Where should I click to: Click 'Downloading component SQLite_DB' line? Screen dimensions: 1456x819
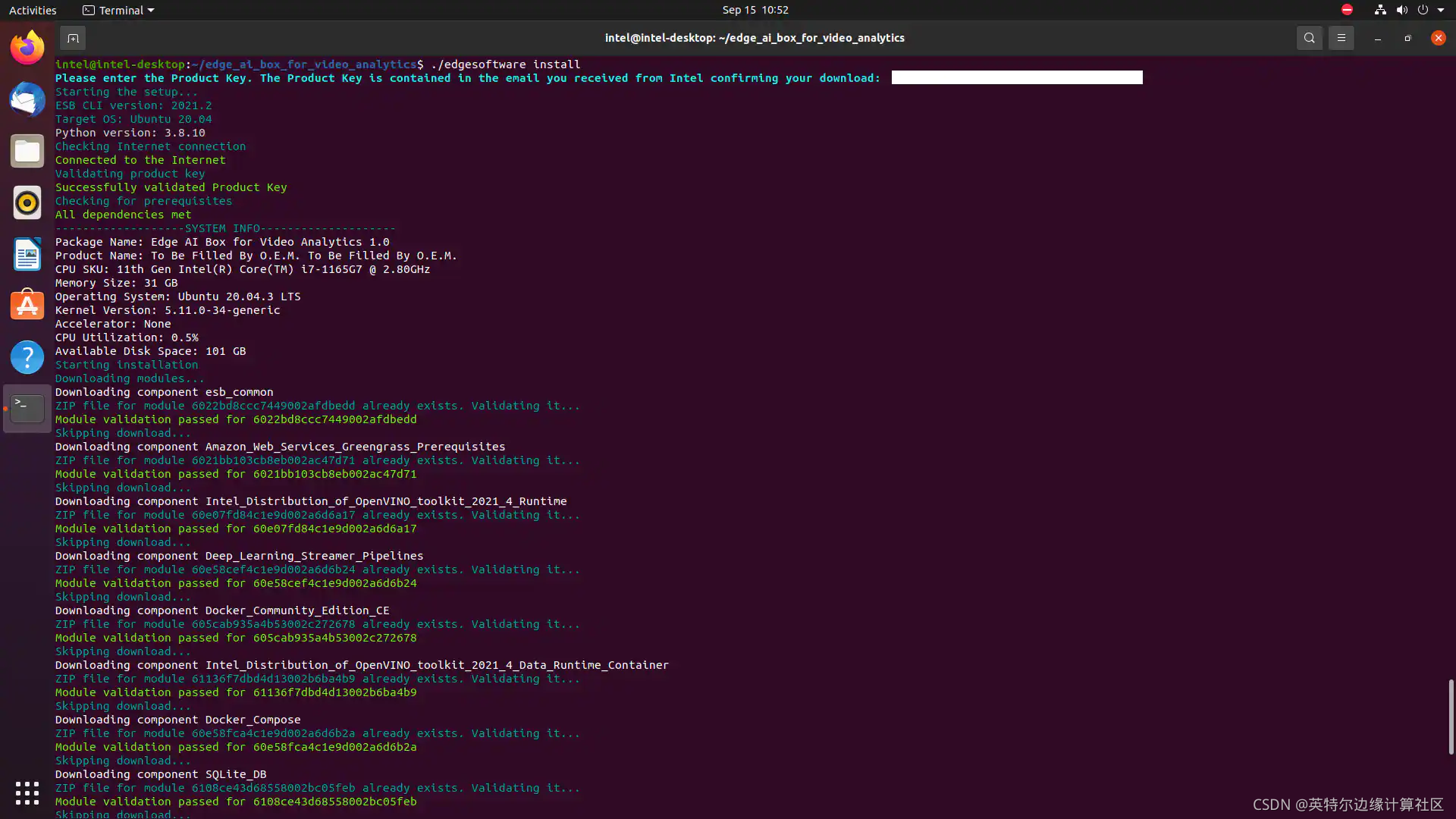pyautogui.click(x=161, y=774)
